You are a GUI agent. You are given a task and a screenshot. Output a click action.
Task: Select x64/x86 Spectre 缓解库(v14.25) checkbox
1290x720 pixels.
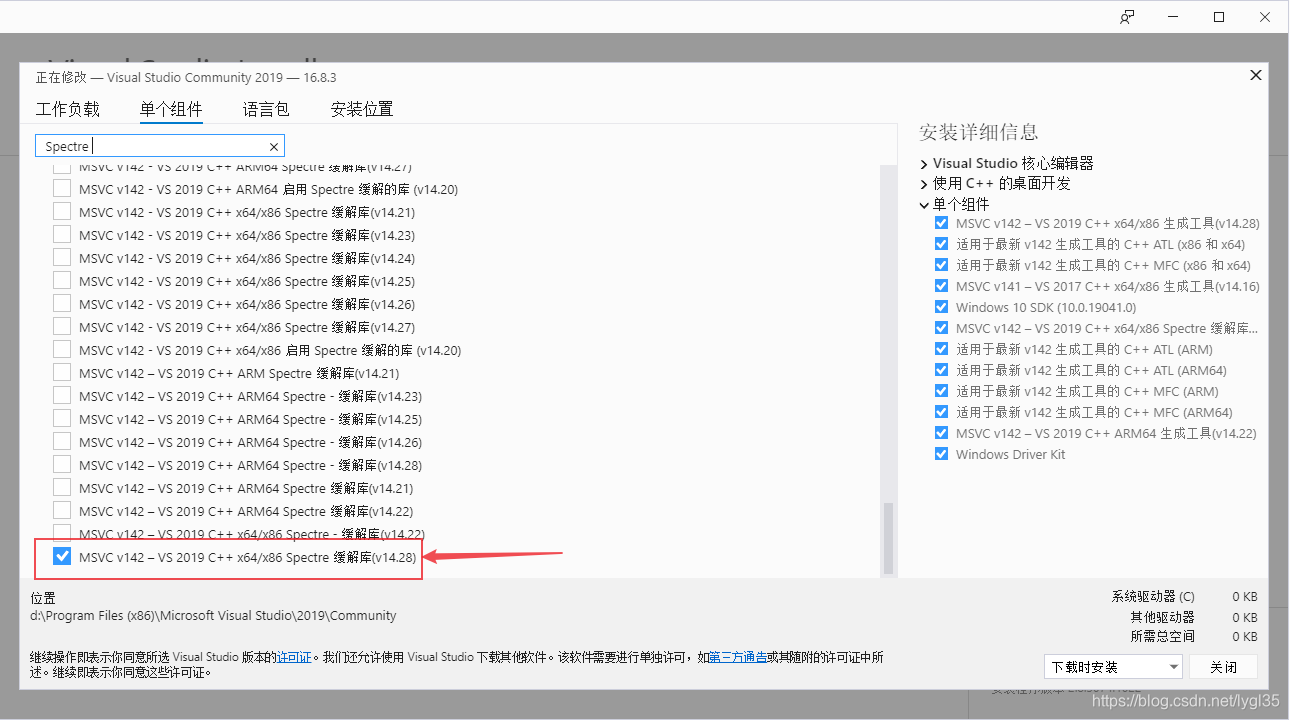coord(62,281)
